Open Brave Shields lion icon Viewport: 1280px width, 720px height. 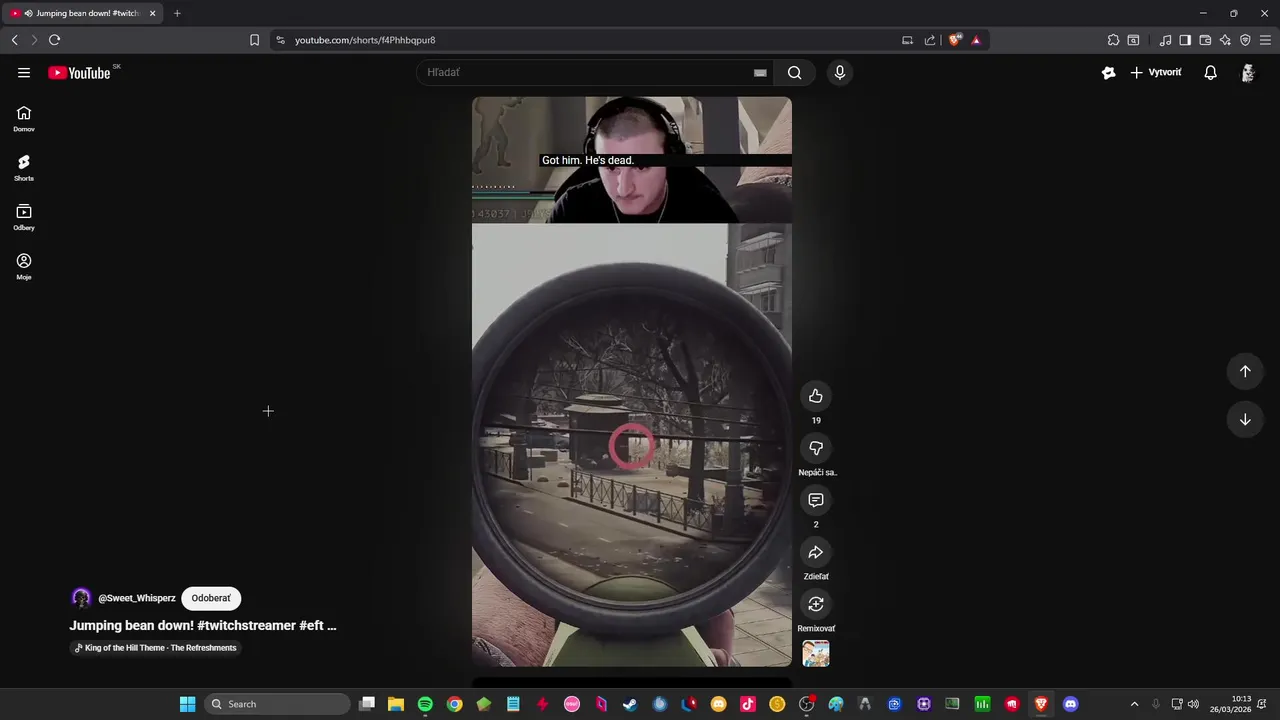click(x=955, y=40)
